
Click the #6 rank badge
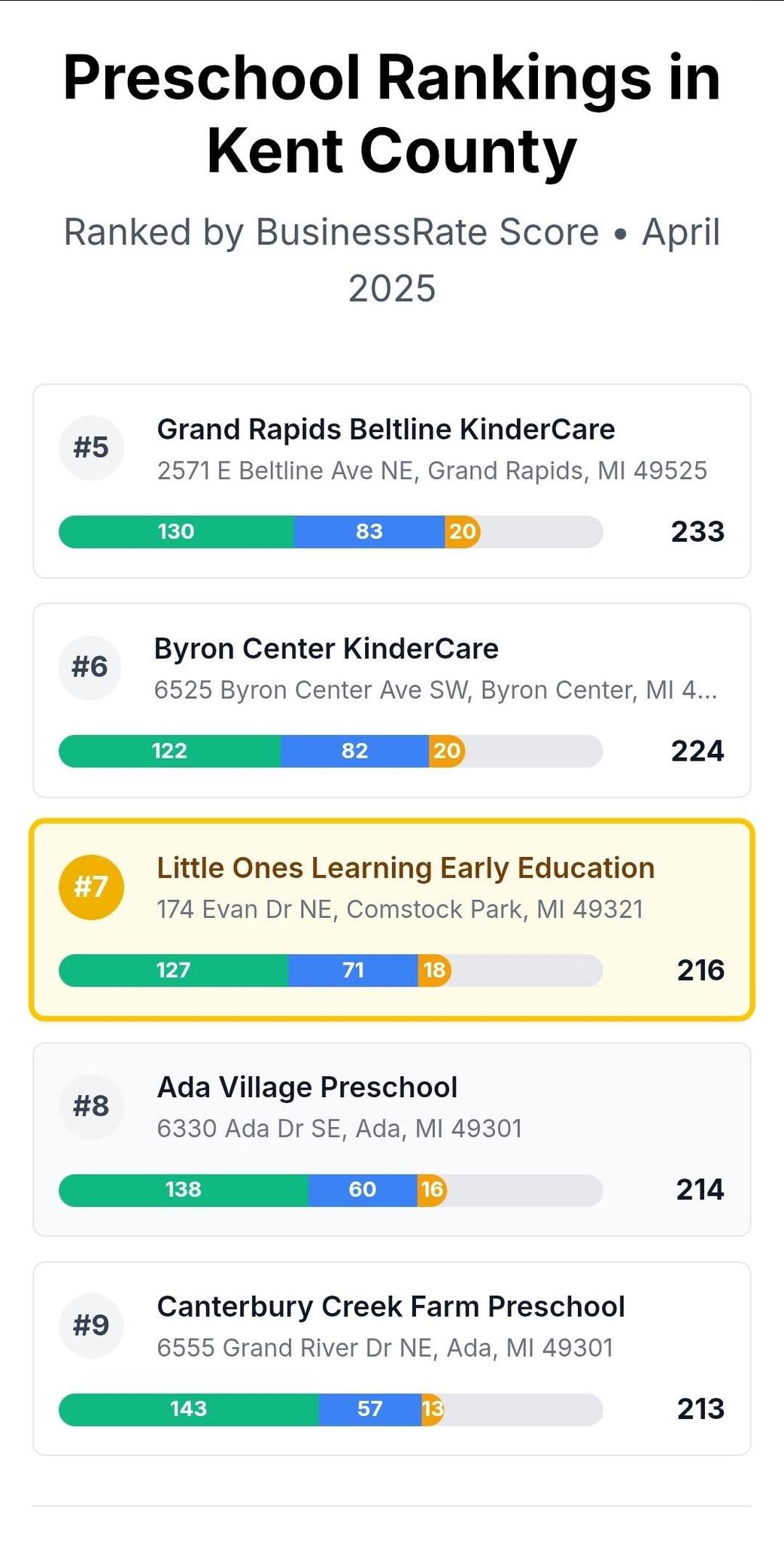[90, 667]
